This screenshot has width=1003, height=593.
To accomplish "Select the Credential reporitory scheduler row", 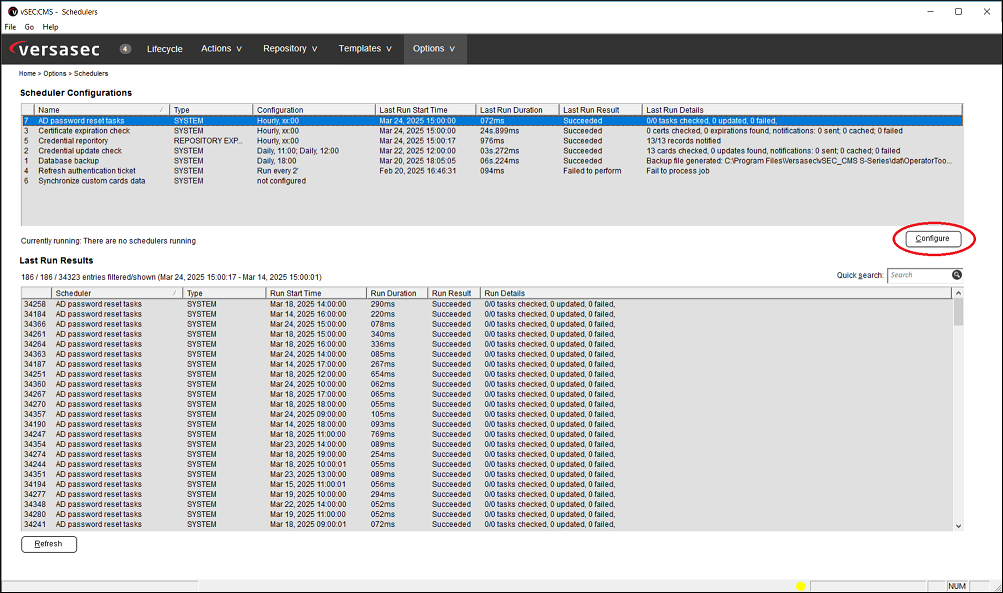I will point(491,141).
